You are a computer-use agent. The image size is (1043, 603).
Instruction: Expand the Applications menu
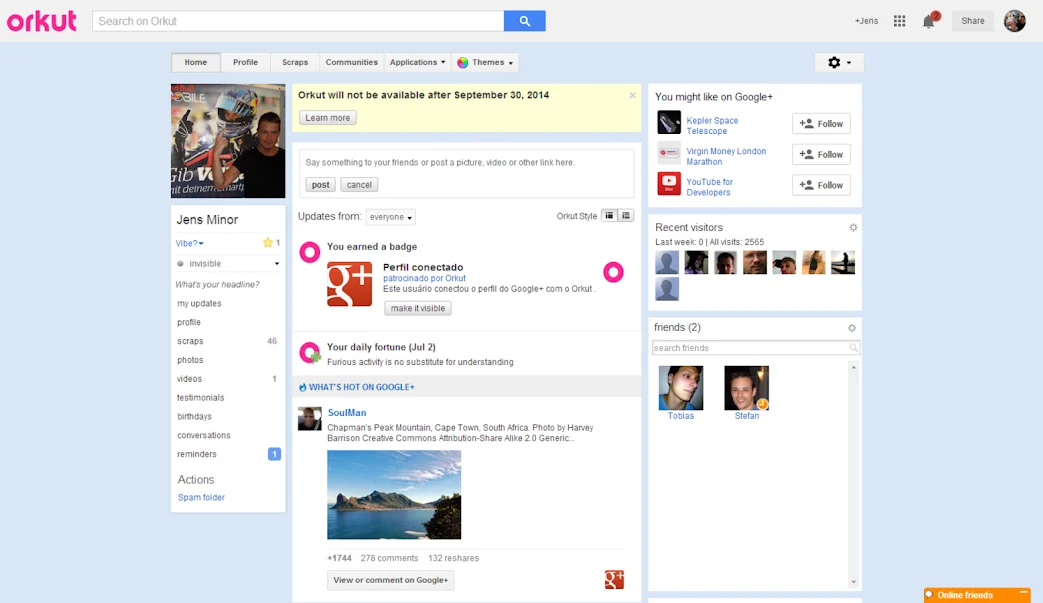417,62
